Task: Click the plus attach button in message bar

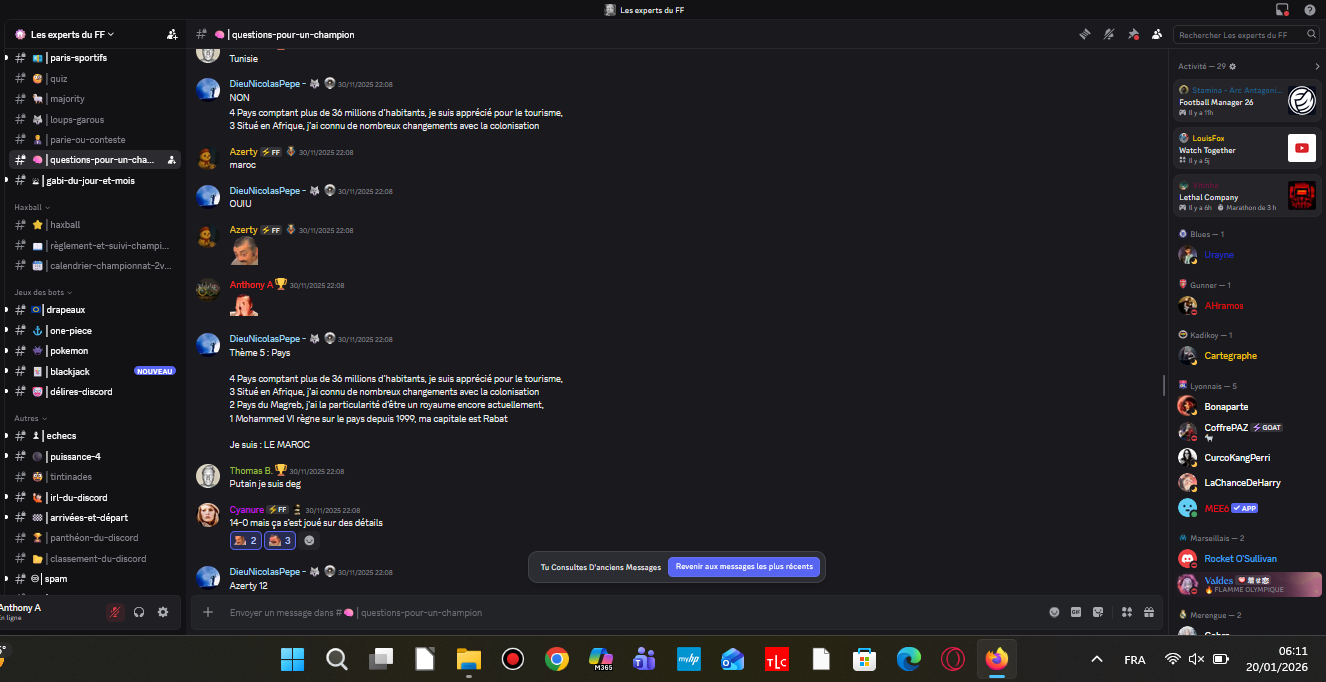Action: point(208,612)
